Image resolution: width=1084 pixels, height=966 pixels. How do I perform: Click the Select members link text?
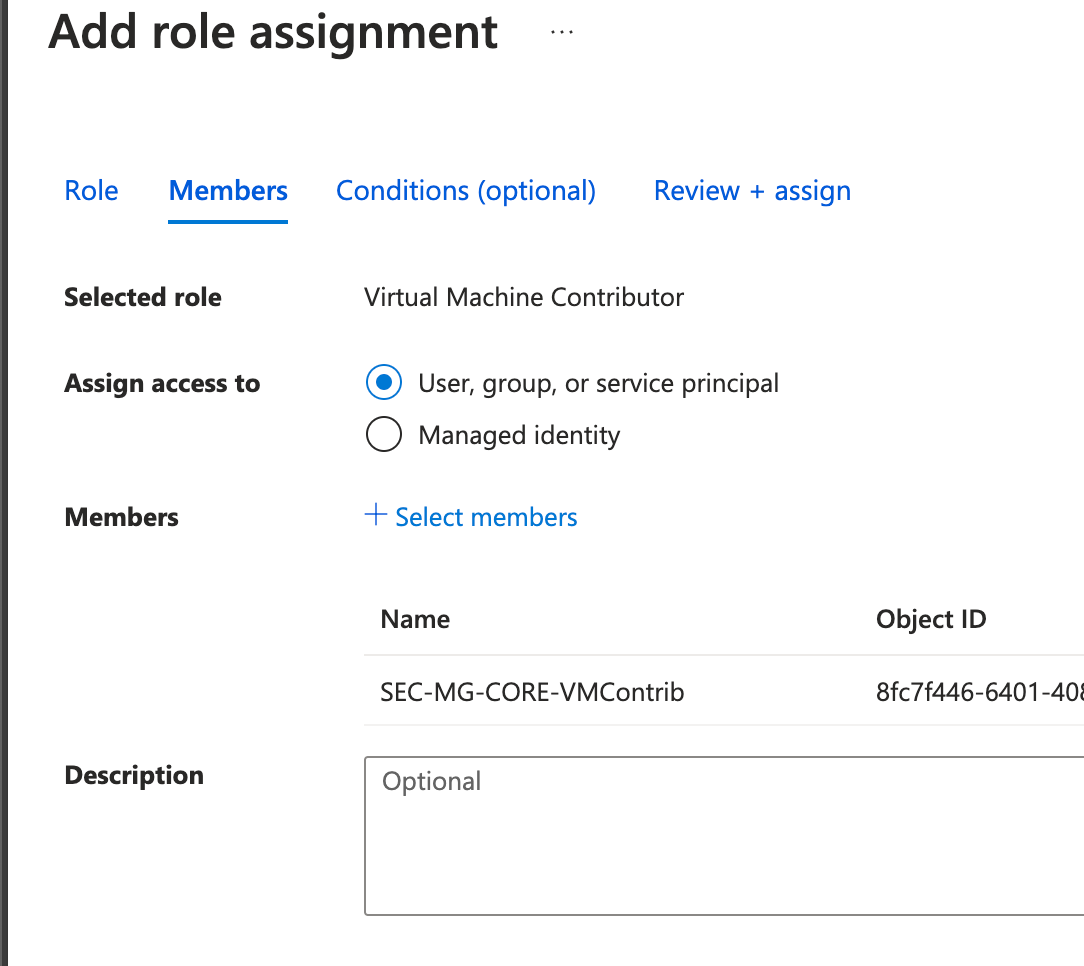(486, 517)
